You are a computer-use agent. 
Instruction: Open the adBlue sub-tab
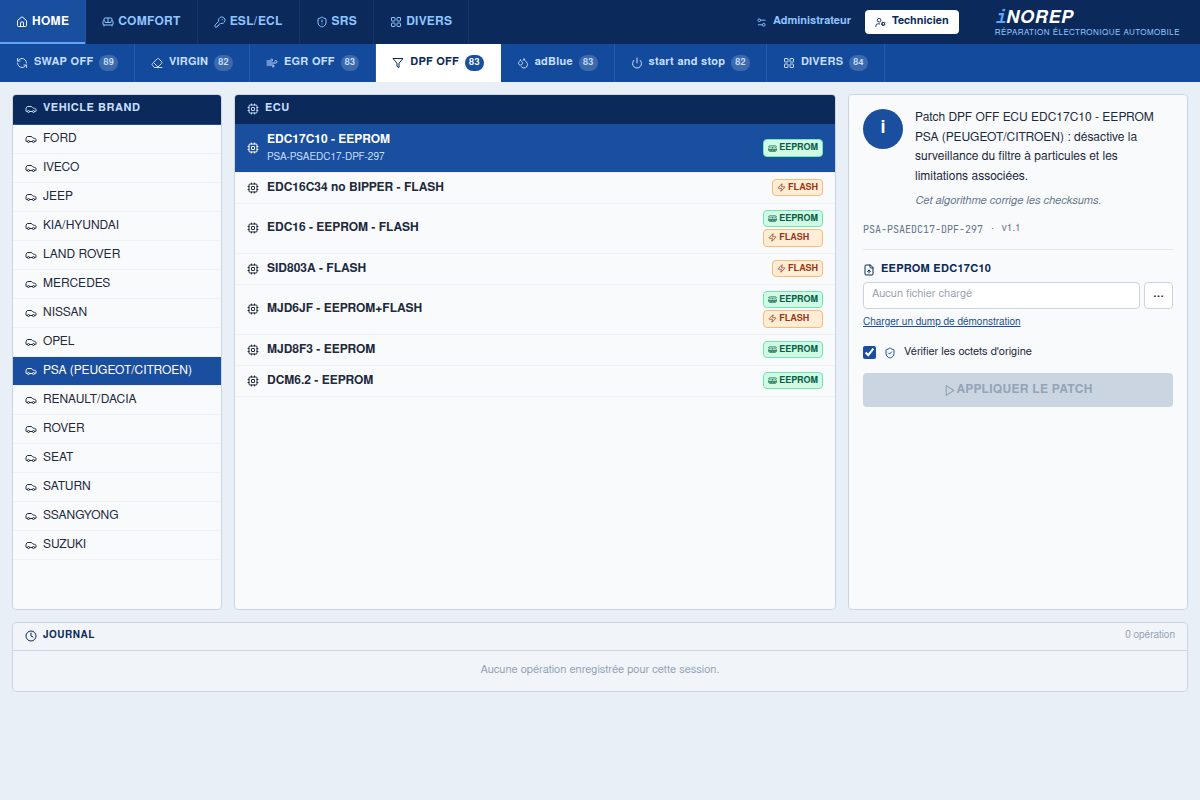coord(557,62)
